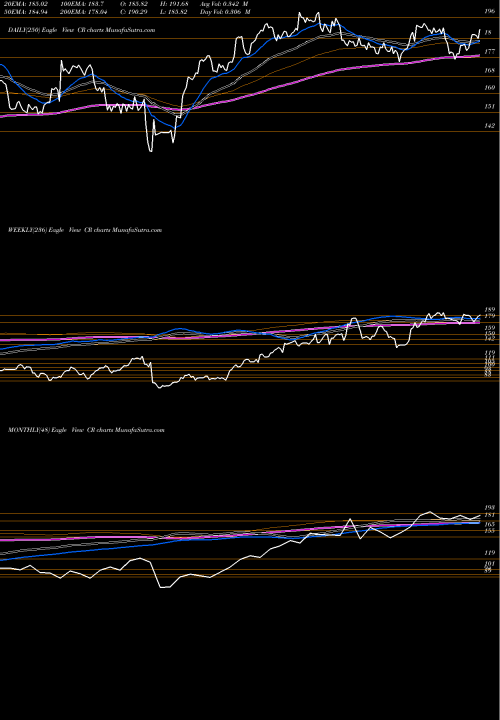Click the DAILY(250) Eagle View chart title
The width and height of the screenshot is (500, 720).
82,30
